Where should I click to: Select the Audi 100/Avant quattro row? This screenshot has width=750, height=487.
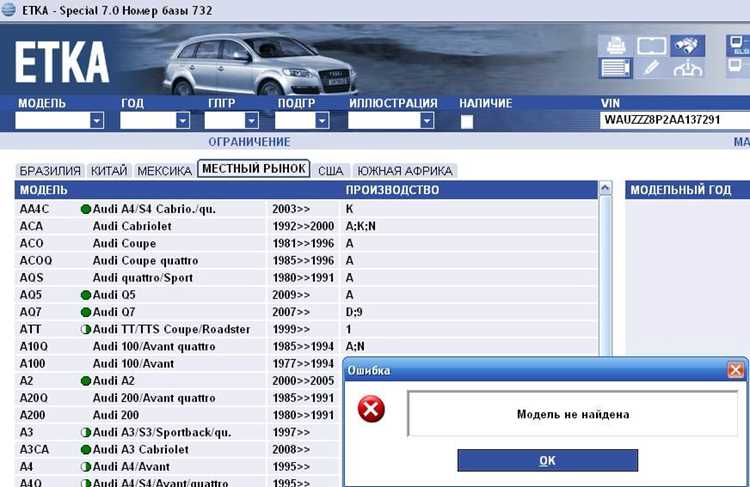click(x=306, y=347)
